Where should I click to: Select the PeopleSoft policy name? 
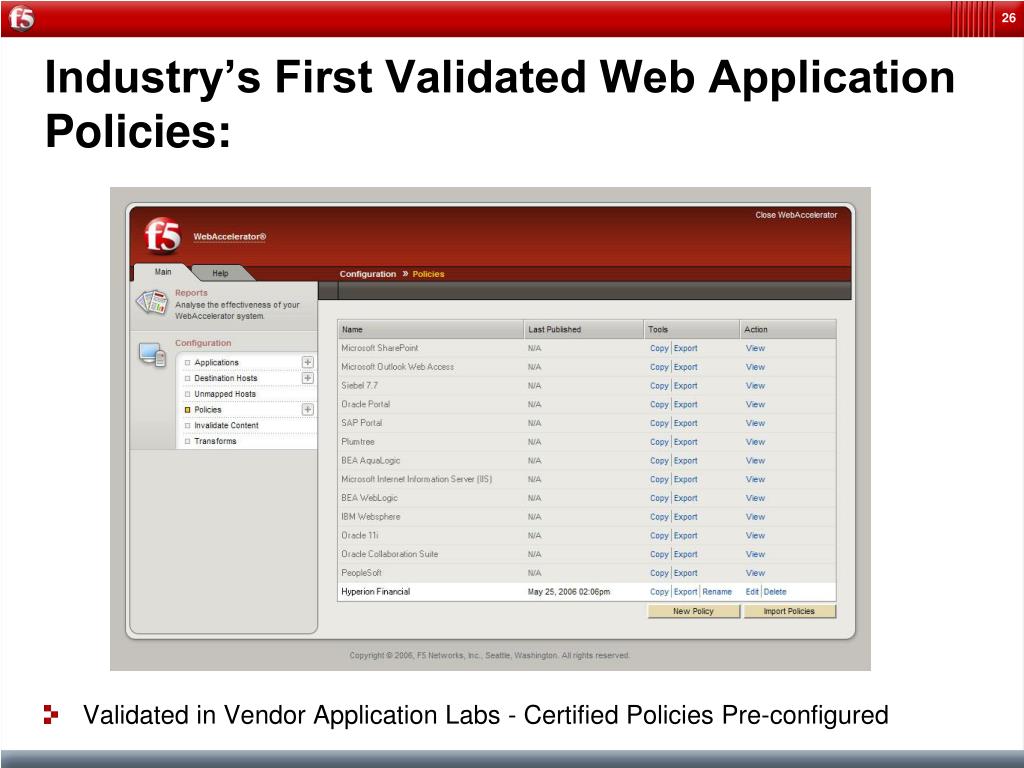361,573
